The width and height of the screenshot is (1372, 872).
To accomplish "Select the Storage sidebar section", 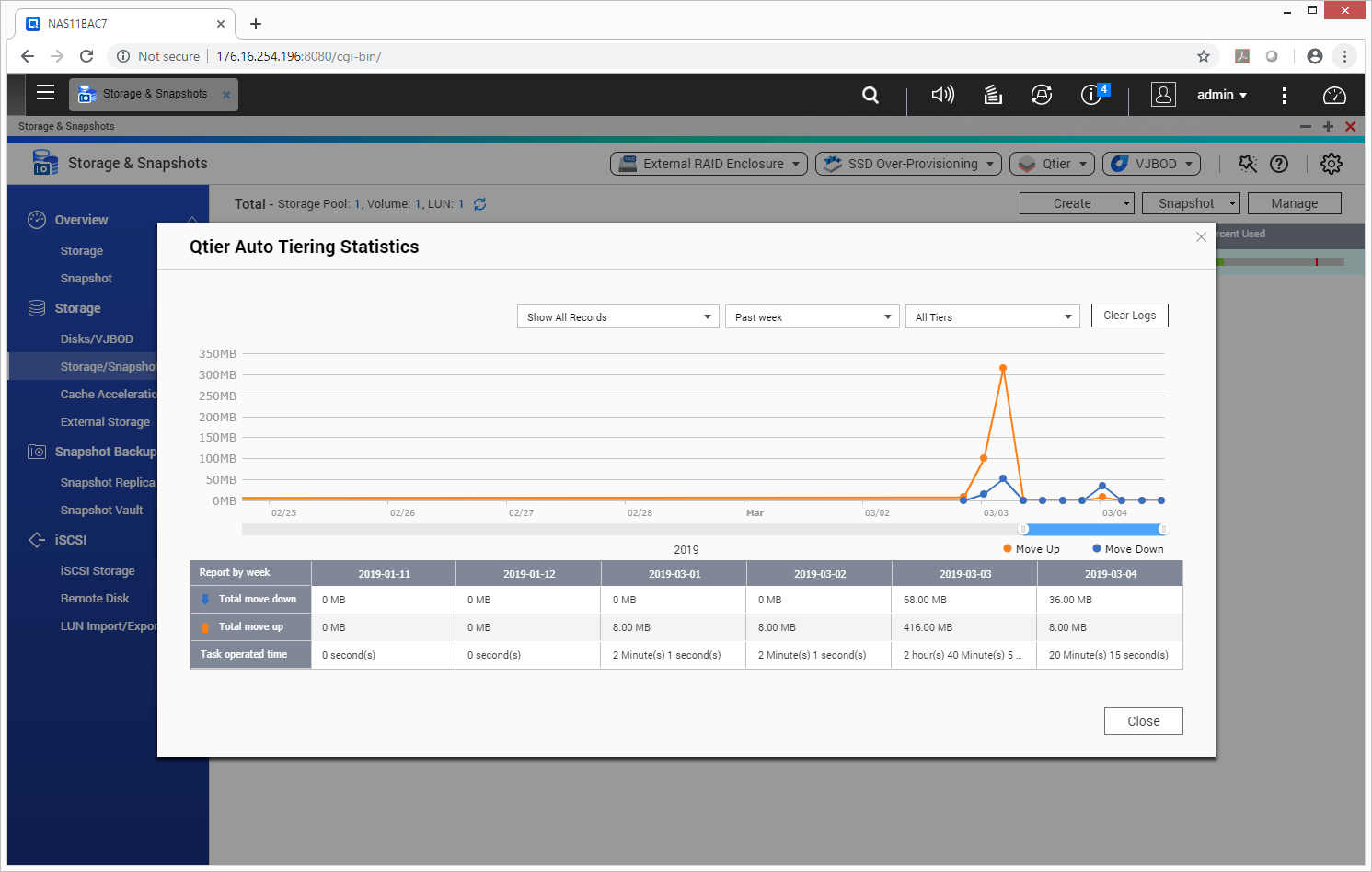I will pyautogui.click(x=77, y=308).
